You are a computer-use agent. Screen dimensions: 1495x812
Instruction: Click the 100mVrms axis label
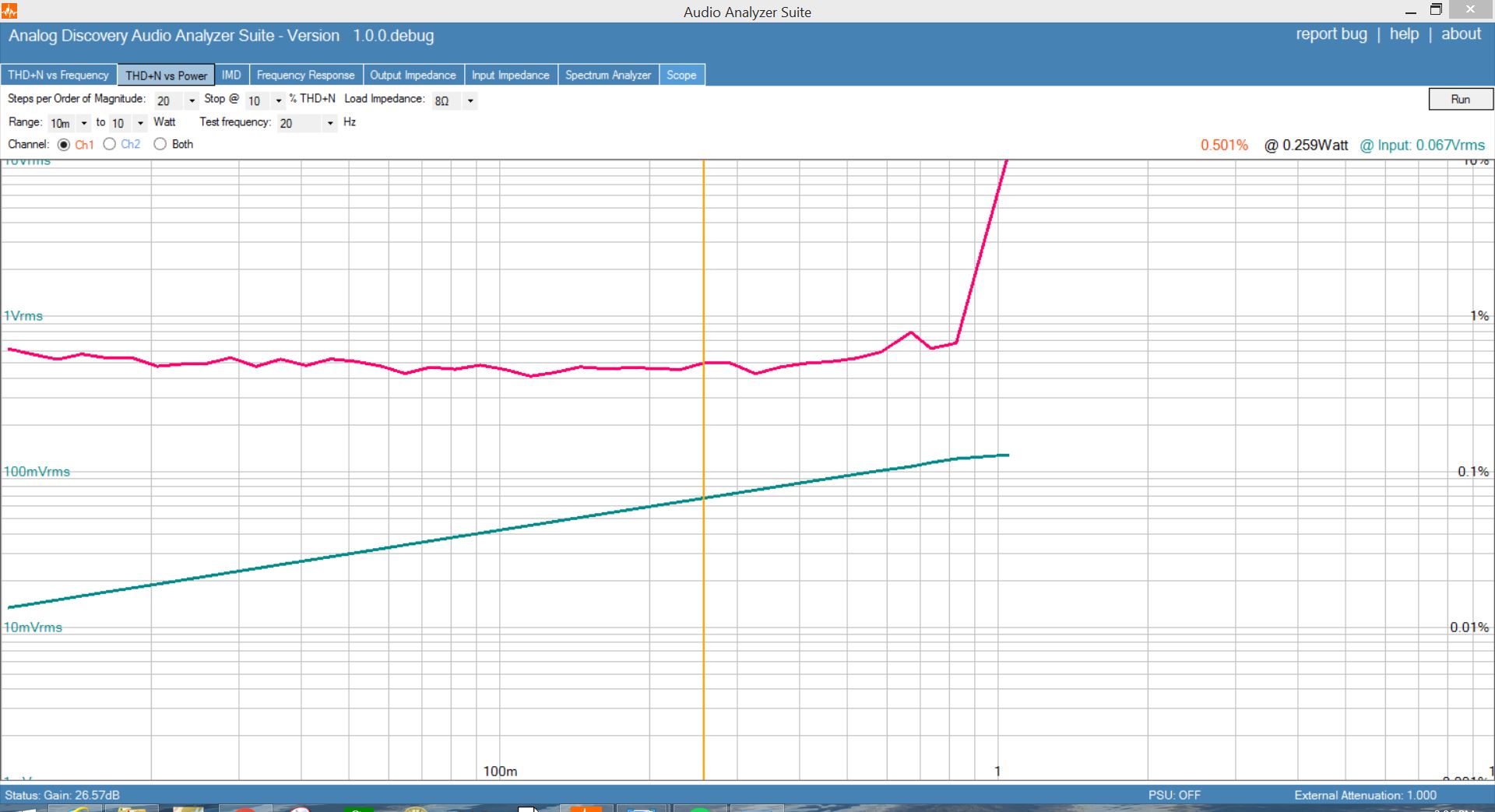tap(37, 471)
